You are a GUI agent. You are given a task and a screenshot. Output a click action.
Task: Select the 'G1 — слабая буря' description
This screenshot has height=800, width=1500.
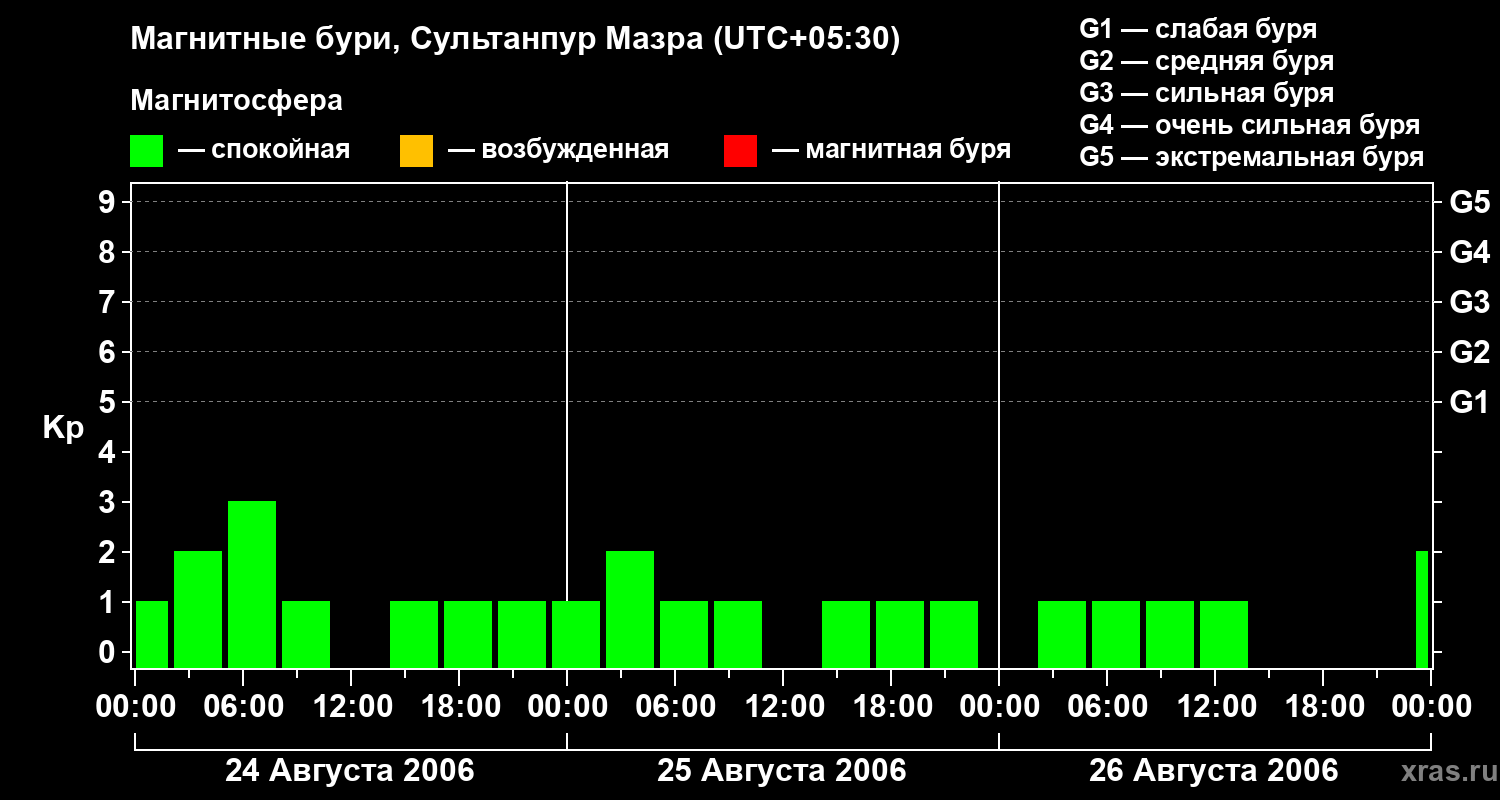click(1198, 29)
